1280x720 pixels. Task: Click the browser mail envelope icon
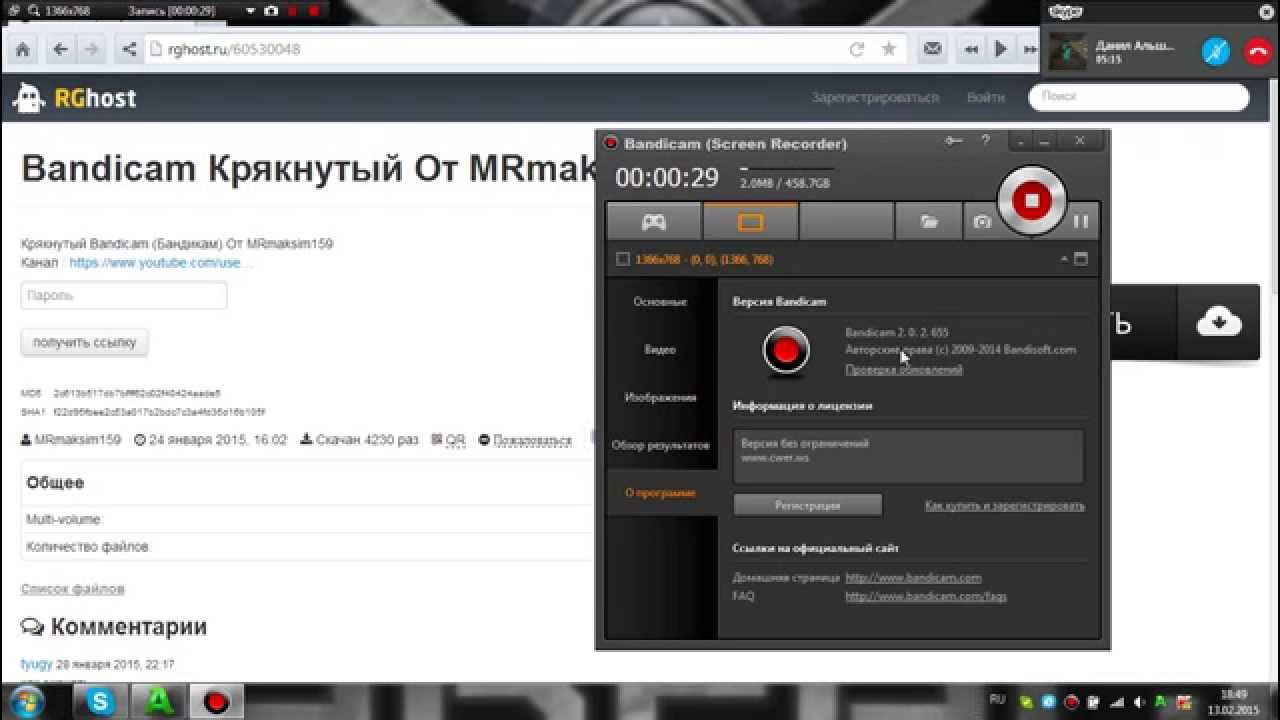[x=932, y=49]
